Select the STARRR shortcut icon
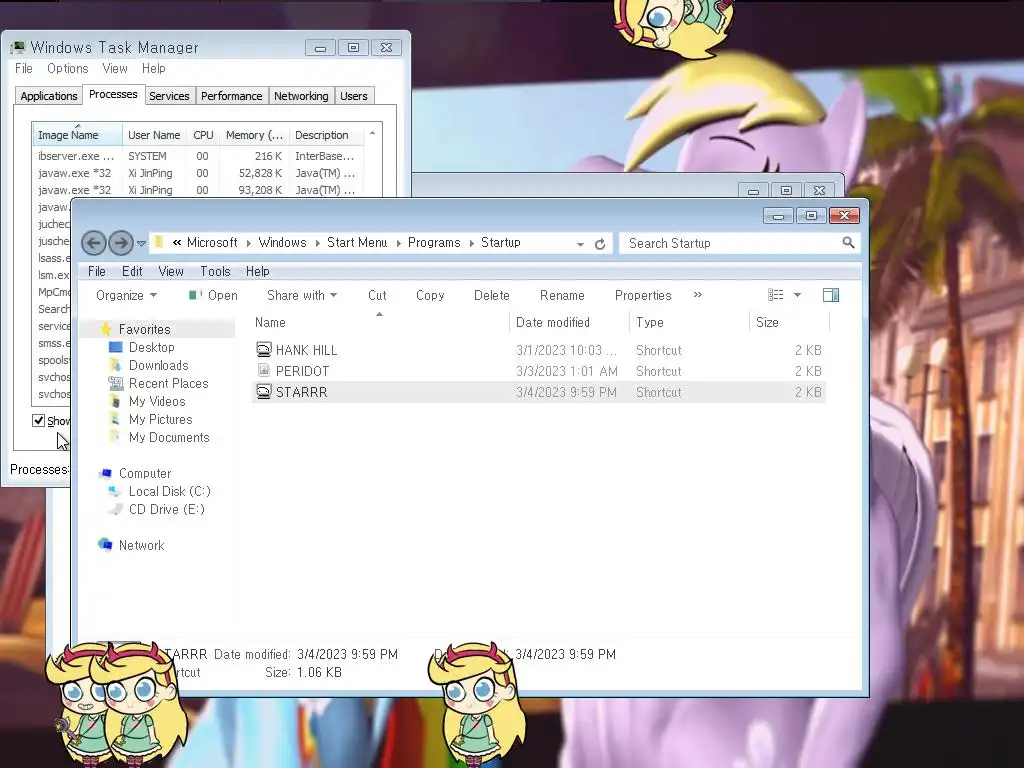This screenshot has height=768, width=1024. point(263,391)
